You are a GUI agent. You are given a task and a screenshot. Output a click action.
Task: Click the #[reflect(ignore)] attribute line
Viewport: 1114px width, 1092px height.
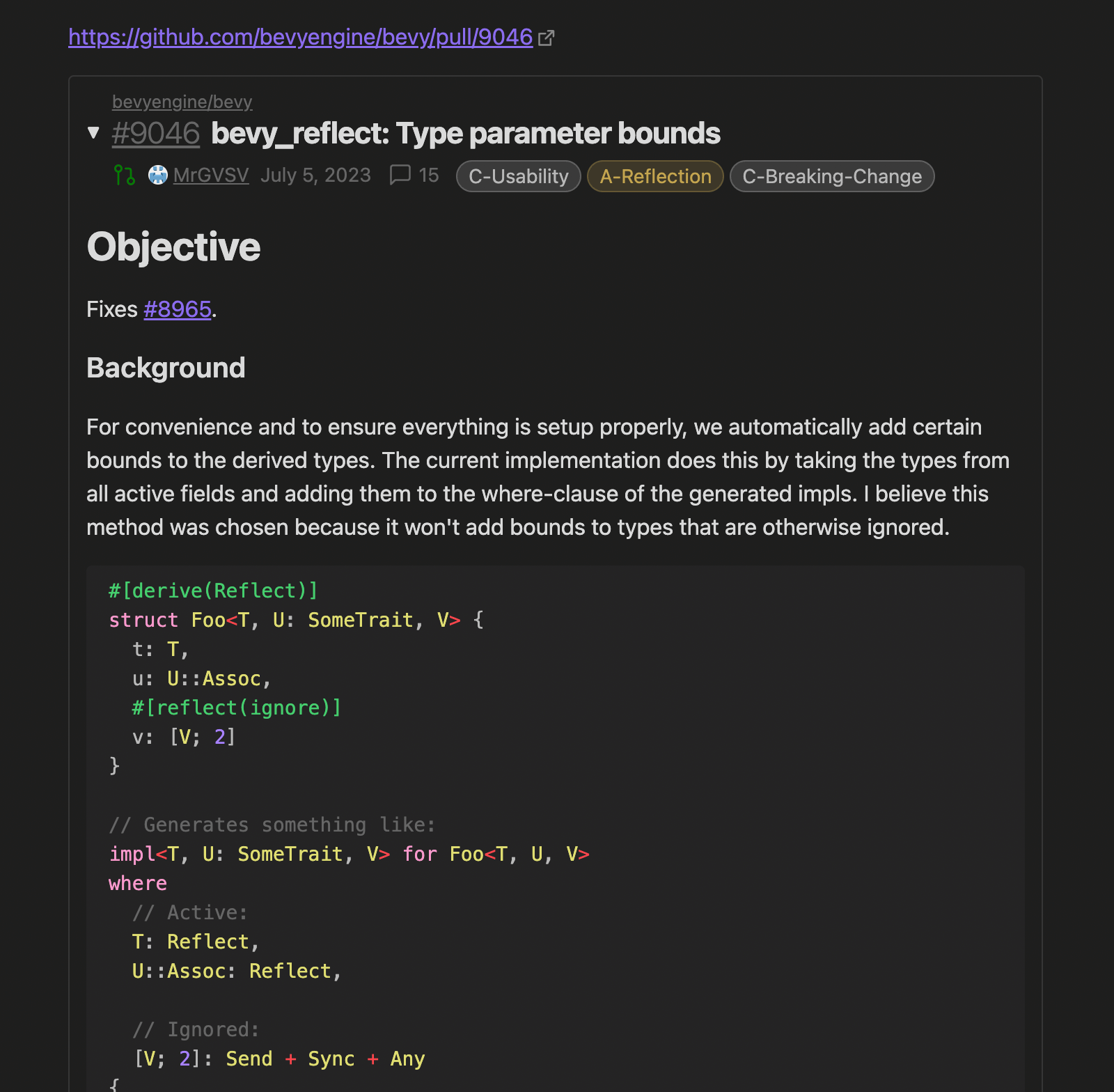click(237, 708)
